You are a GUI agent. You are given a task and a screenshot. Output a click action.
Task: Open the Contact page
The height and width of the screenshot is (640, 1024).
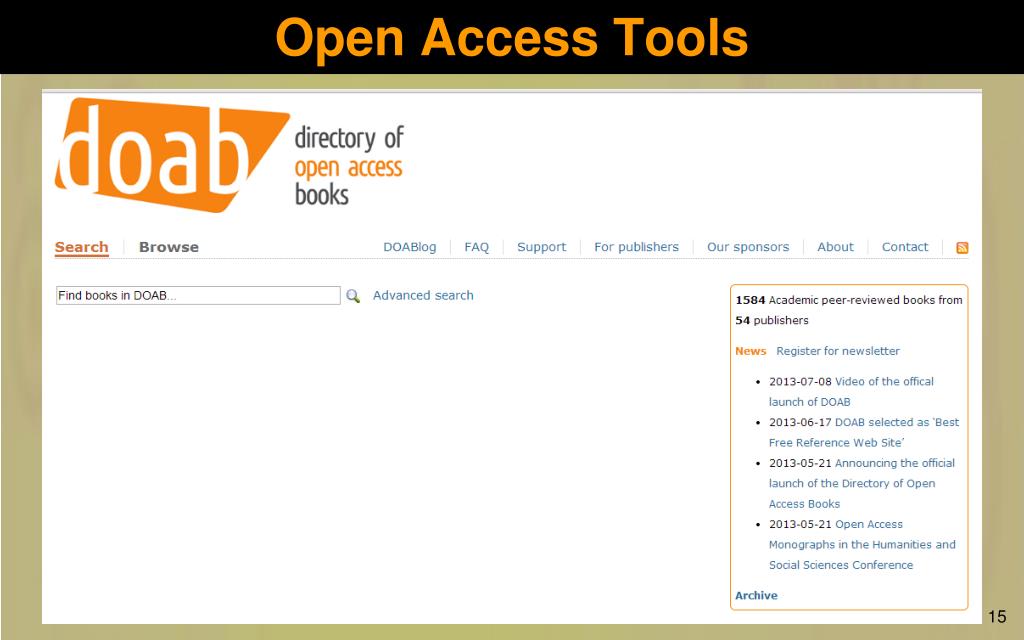(x=904, y=247)
